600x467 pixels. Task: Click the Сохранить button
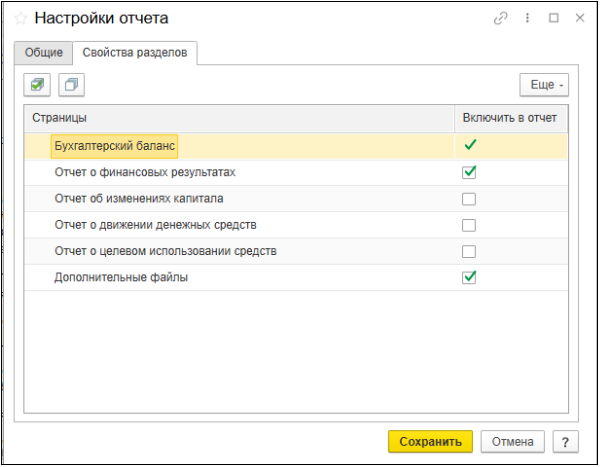430,442
